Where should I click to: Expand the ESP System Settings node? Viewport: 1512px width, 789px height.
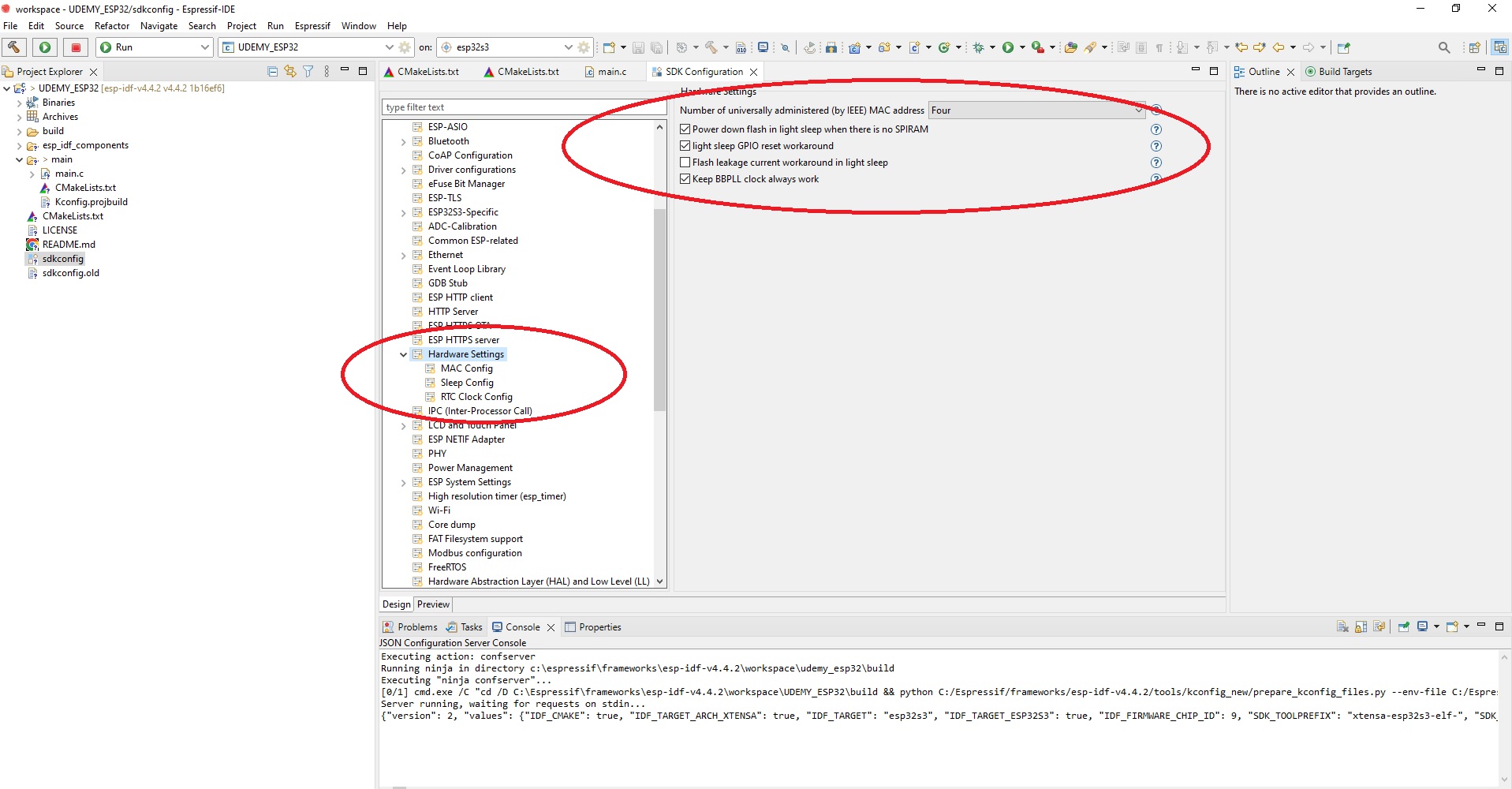(403, 483)
